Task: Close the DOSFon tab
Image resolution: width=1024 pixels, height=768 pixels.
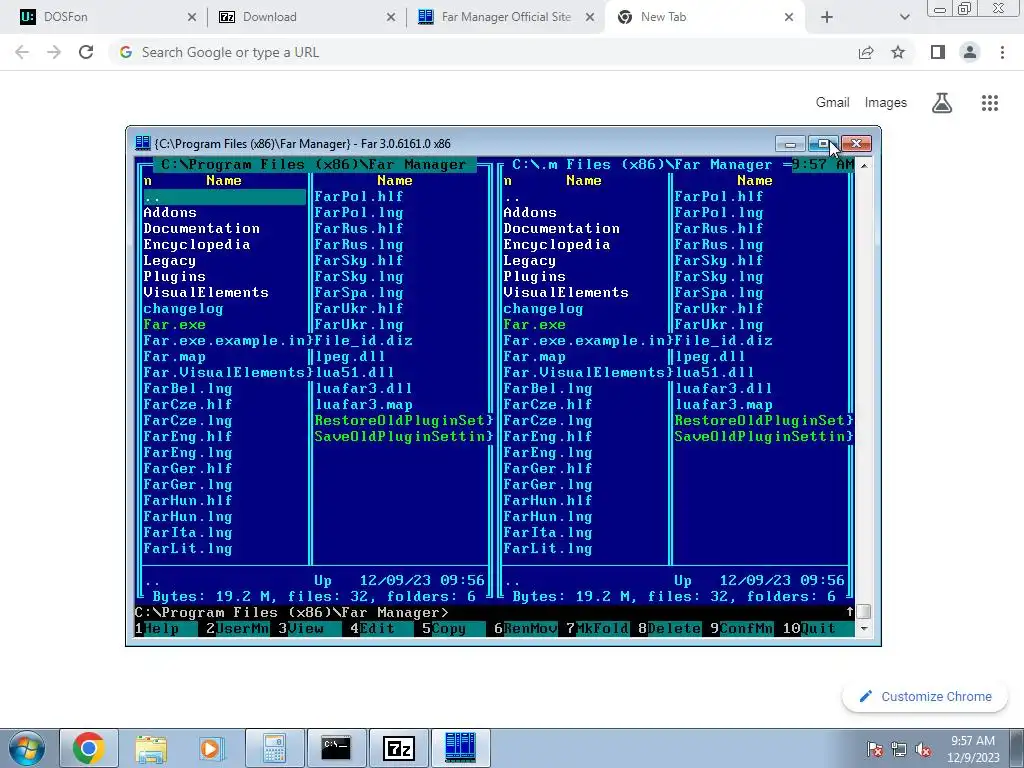Action: (x=191, y=17)
